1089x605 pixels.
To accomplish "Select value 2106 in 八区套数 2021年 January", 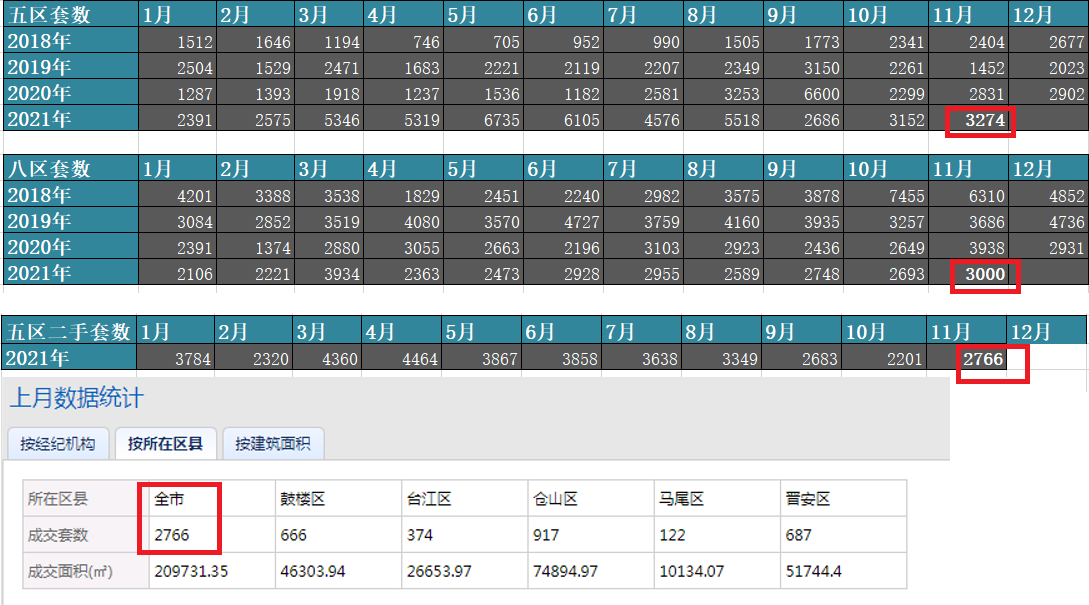I will (x=194, y=274).
